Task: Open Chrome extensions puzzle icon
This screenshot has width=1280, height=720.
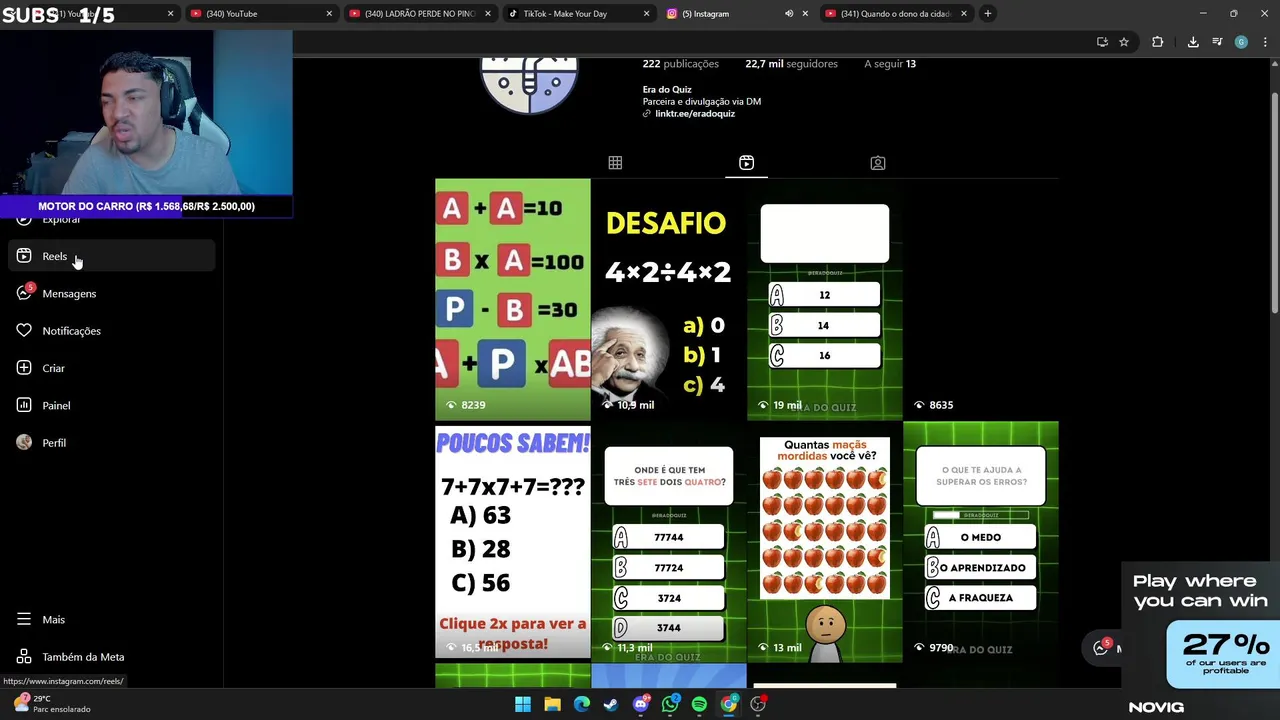Action: [1158, 42]
